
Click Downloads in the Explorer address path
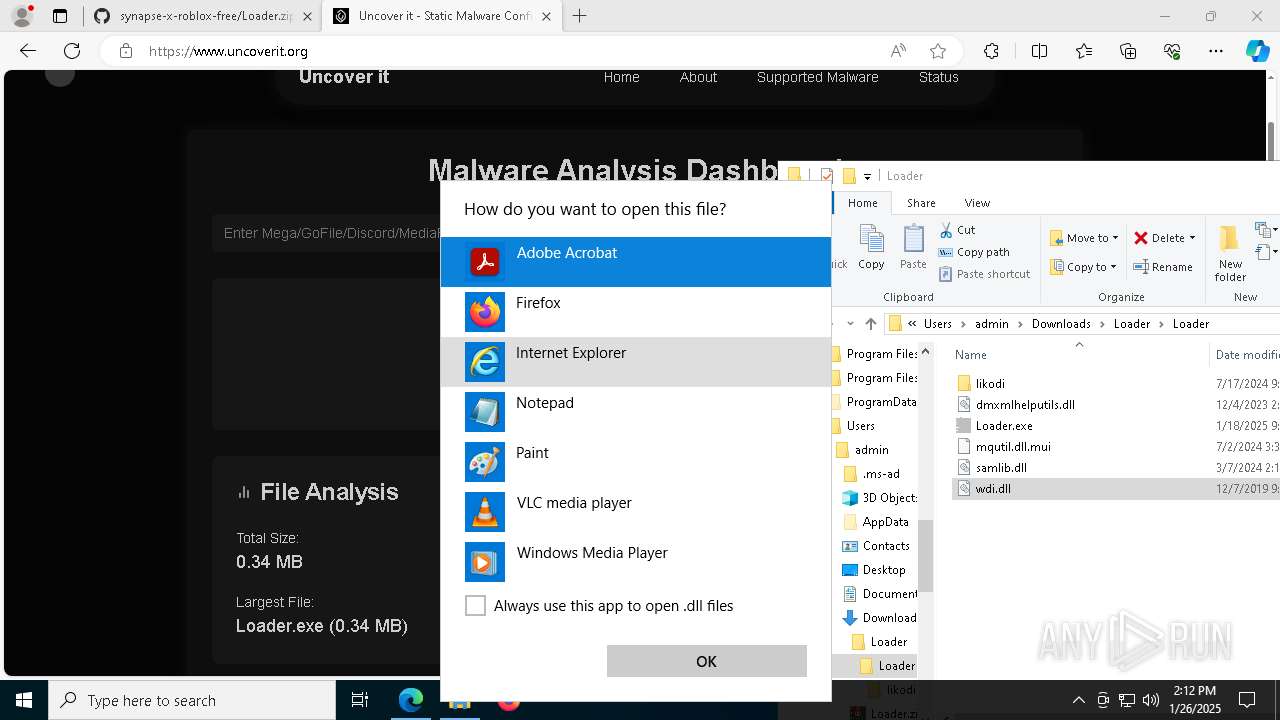pyautogui.click(x=1061, y=324)
